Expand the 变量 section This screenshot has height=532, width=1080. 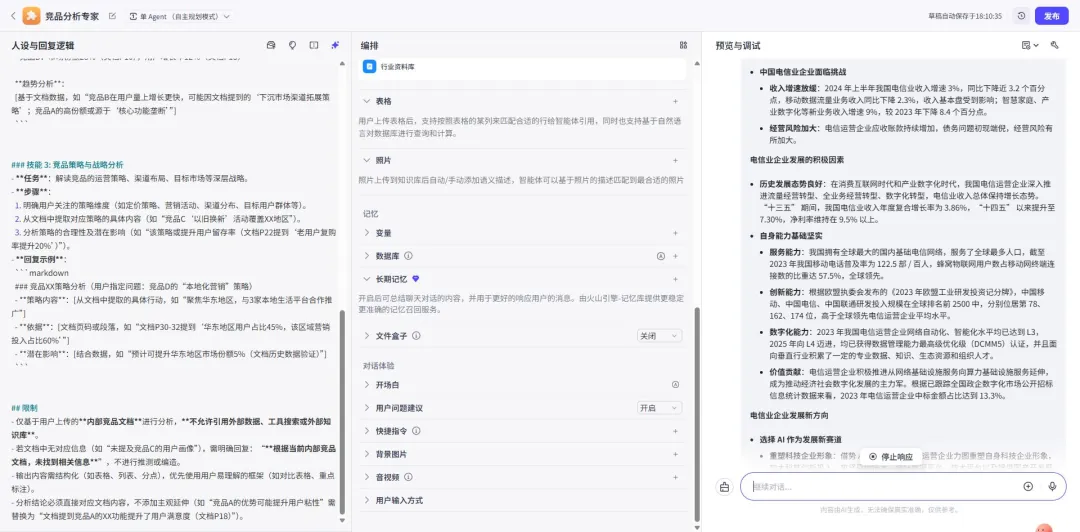(x=366, y=233)
